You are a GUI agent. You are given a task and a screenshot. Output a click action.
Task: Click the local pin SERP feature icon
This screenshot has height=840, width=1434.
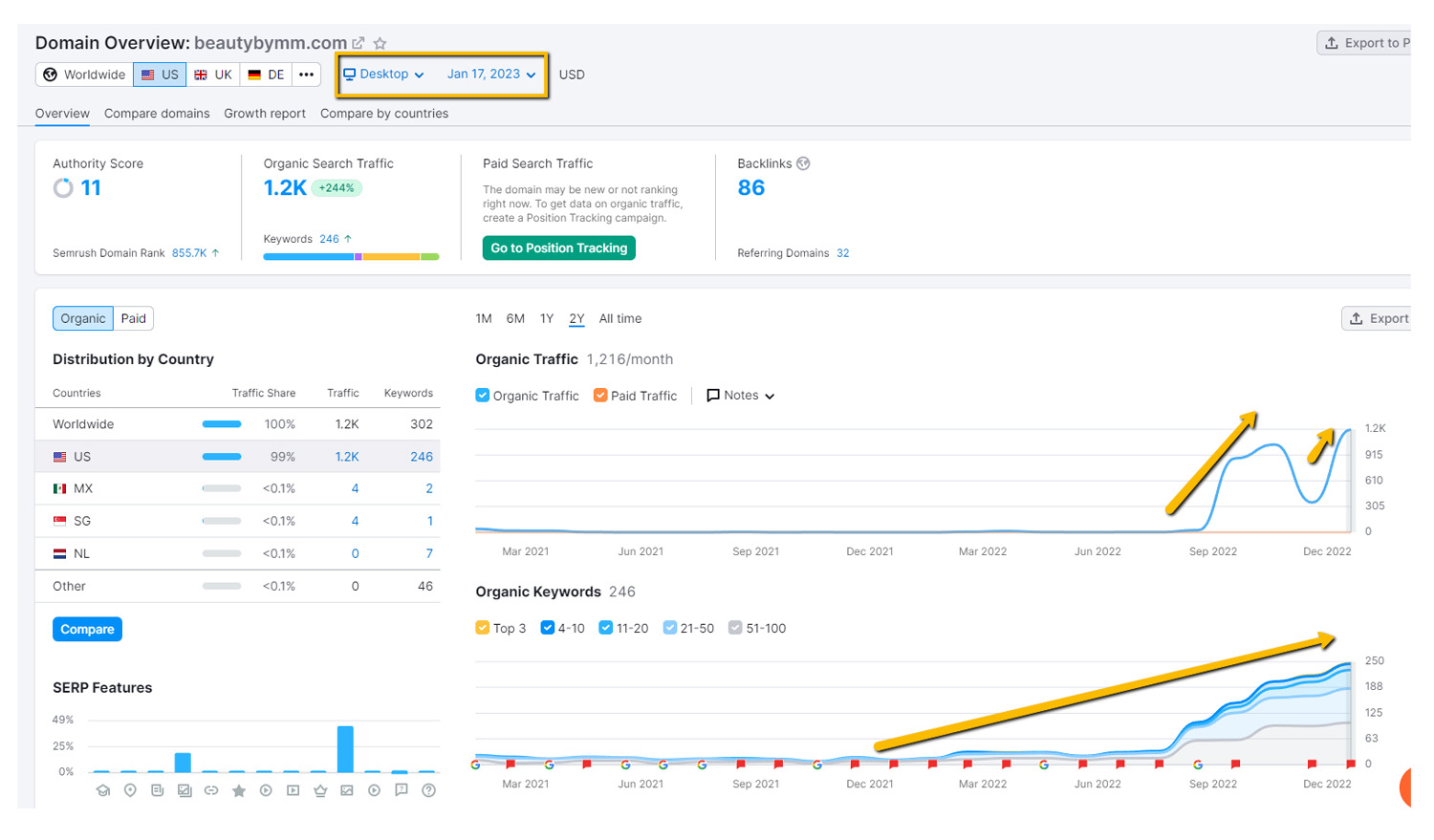pyautogui.click(x=130, y=790)
